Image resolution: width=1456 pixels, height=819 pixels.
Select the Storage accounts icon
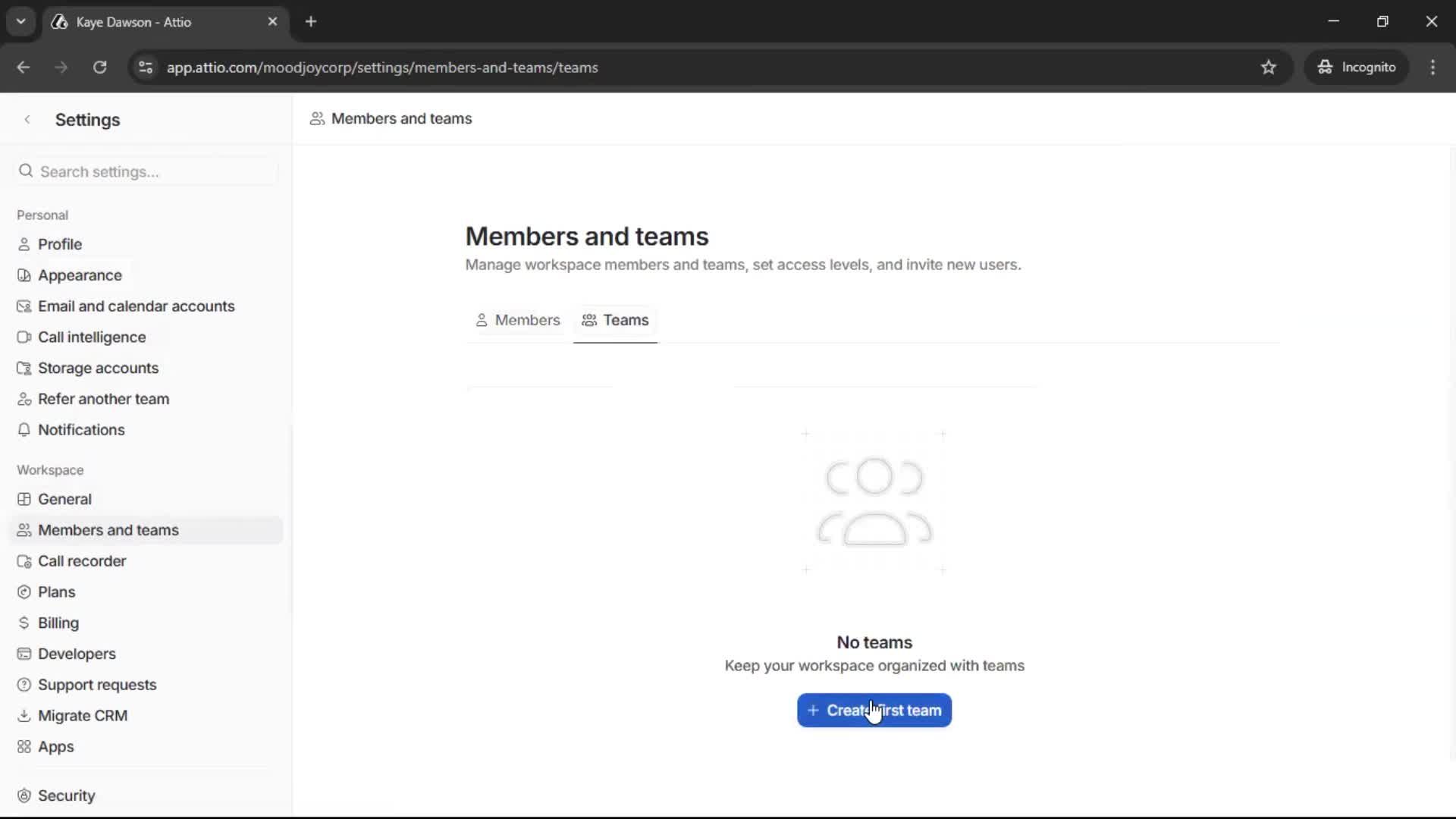(x=24, y=368)
